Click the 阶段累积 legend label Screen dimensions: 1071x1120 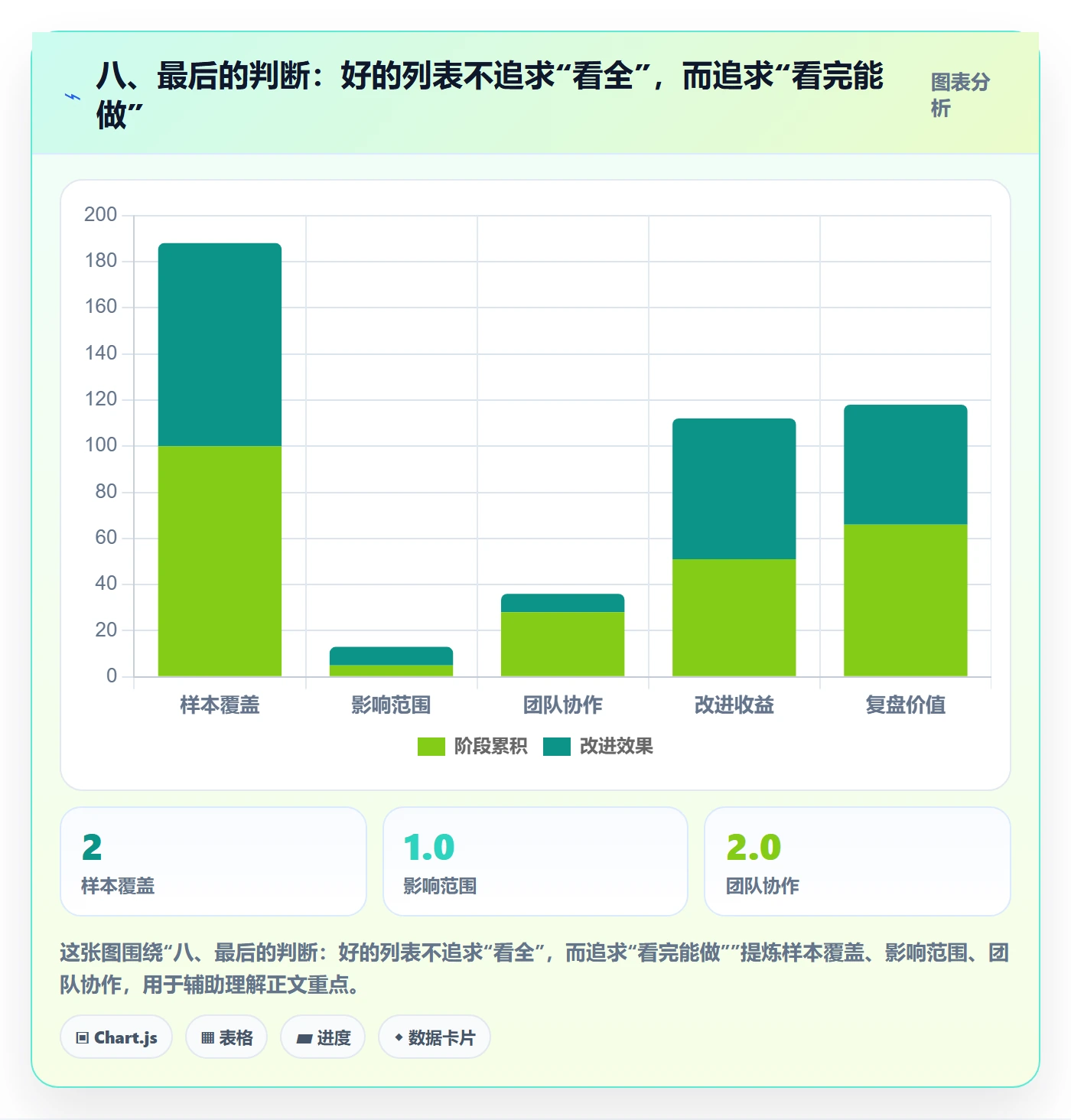tap(490, 747)
